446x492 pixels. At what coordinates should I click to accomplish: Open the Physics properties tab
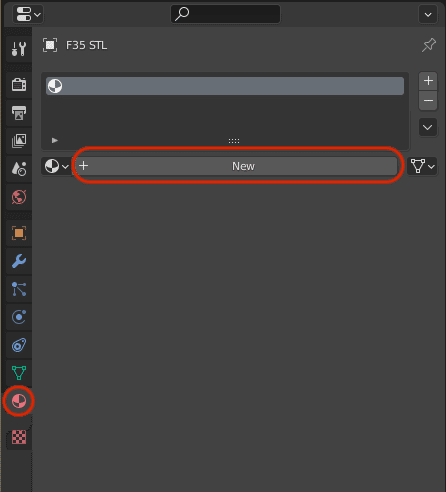pyautogui.click(x=19, y=317)
